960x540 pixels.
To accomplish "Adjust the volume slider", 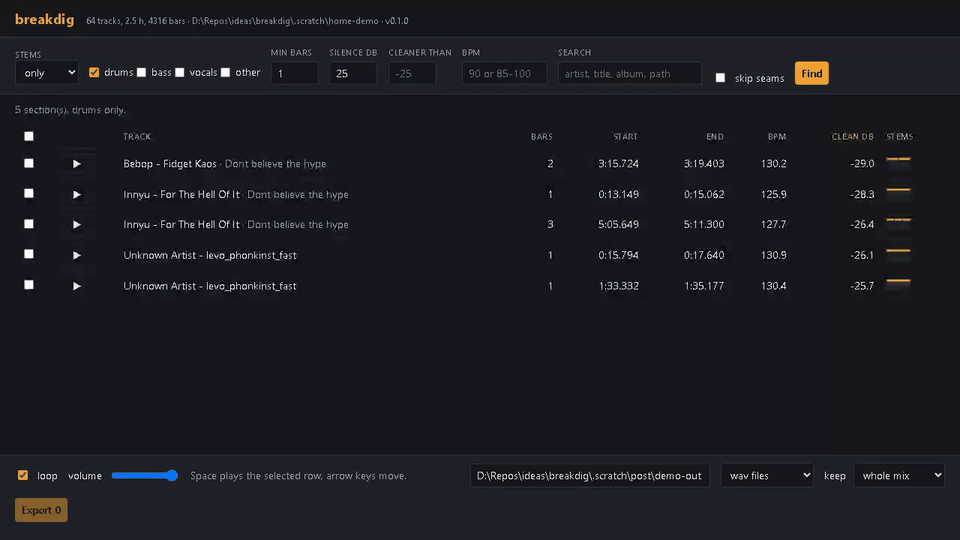I will [144, 476].
